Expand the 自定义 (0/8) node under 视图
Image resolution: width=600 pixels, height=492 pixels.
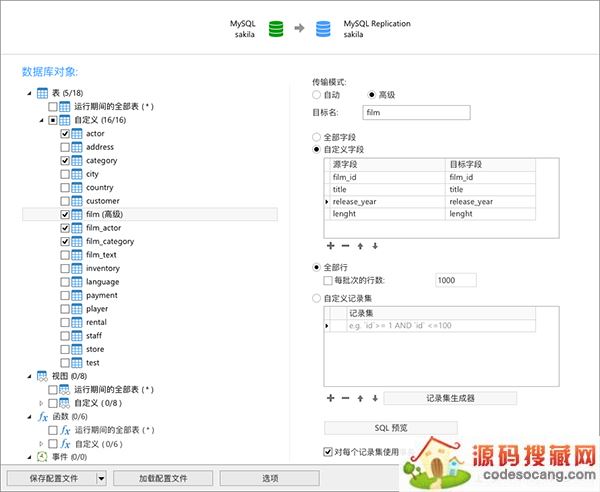[x=42, y=403]
